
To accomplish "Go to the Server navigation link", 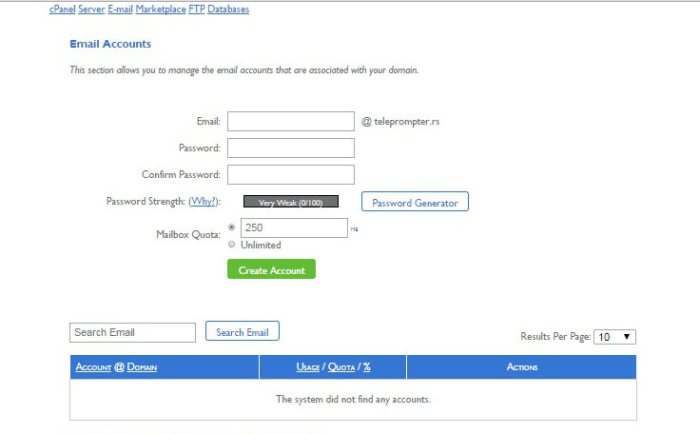I will click(91, 10).
